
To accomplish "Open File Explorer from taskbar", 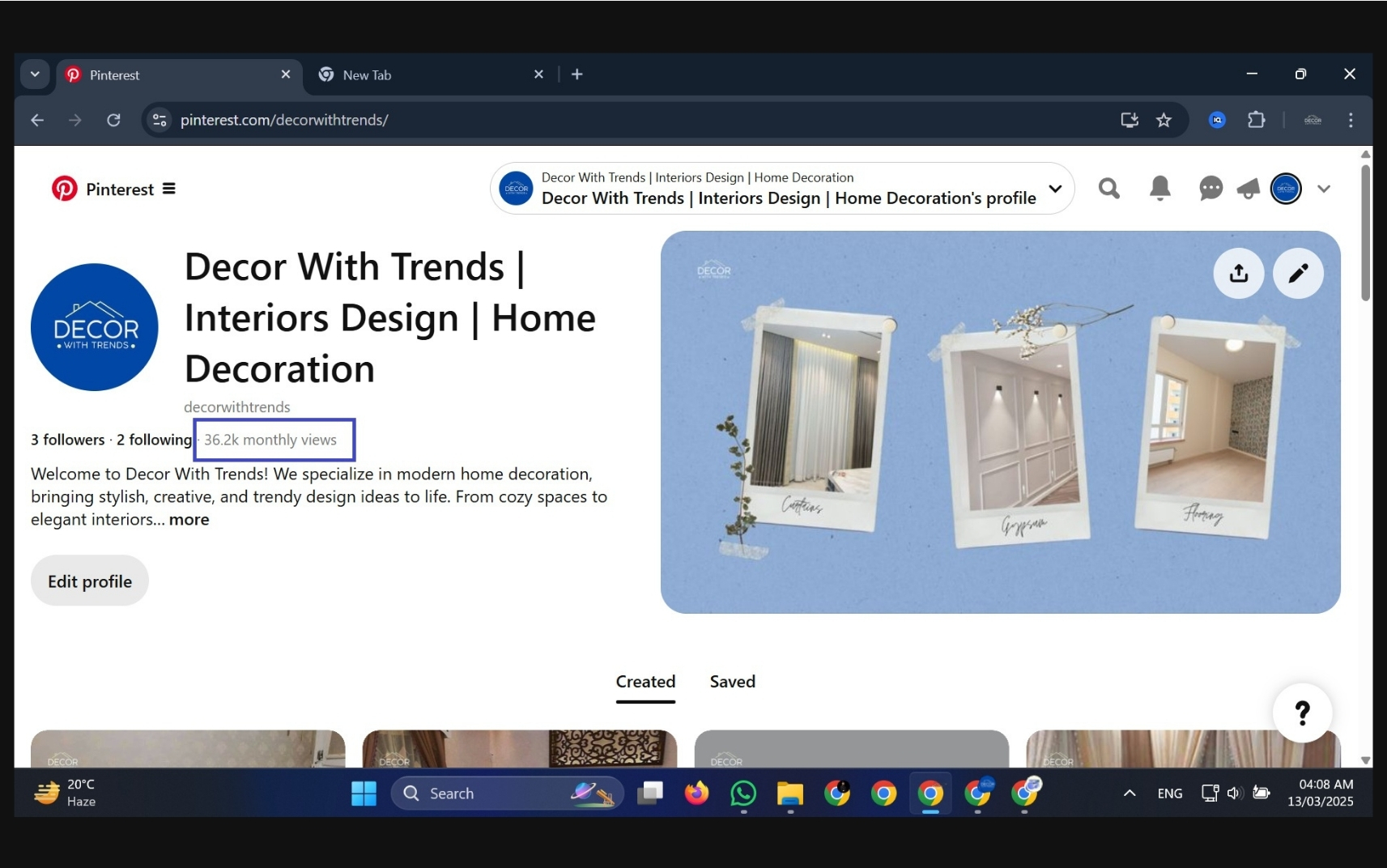I will tap(790, 794).
